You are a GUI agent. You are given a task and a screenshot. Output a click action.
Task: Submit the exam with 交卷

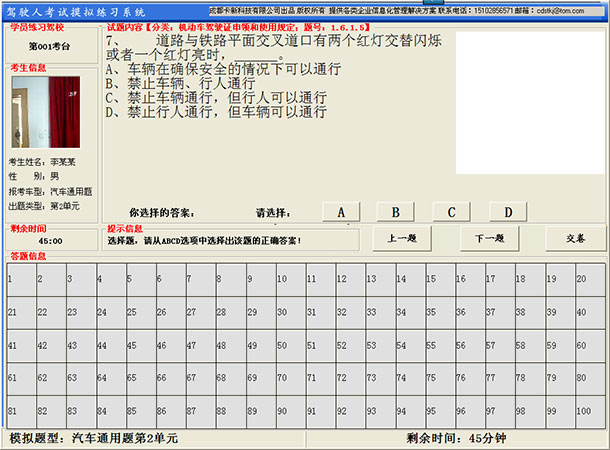575,238
